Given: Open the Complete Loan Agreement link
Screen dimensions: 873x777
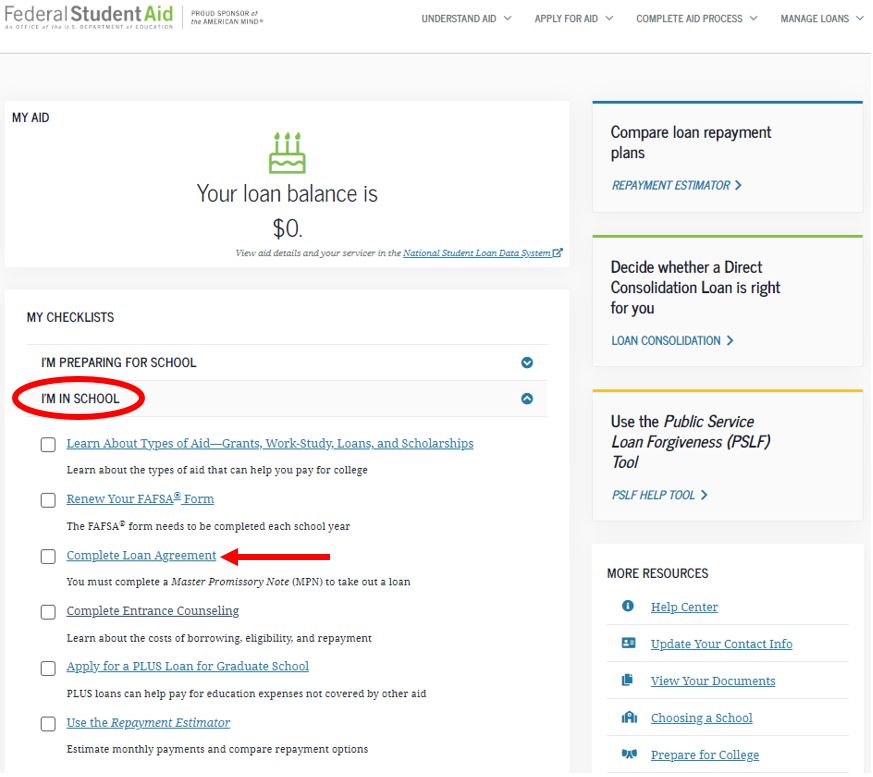Looking at the screenshot, I should [x=141, y=555].
